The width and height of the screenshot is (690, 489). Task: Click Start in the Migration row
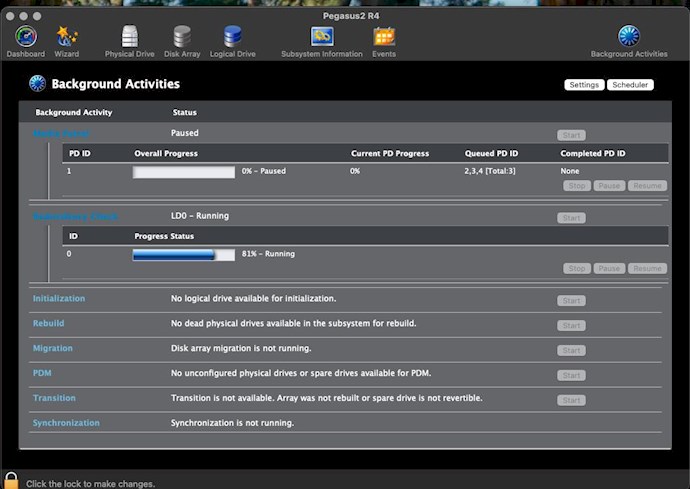pos(571,350)
